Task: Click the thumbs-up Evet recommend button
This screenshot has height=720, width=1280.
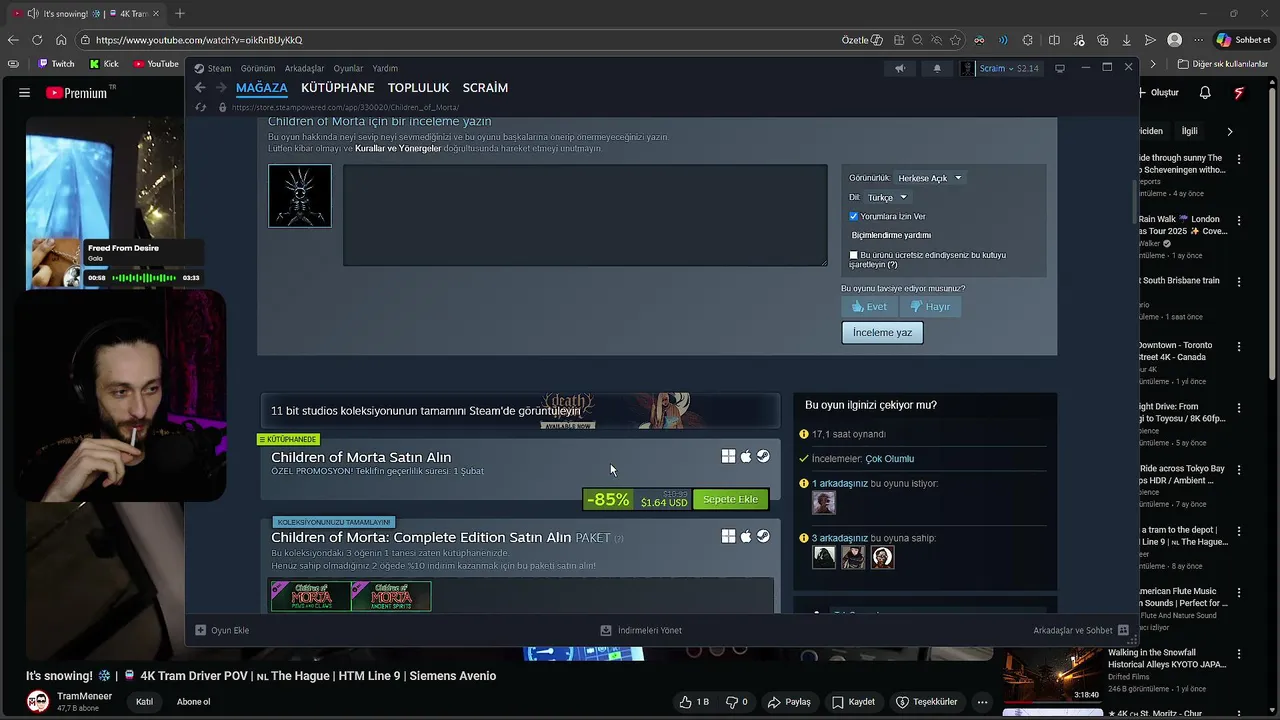Action: [869, 307]
